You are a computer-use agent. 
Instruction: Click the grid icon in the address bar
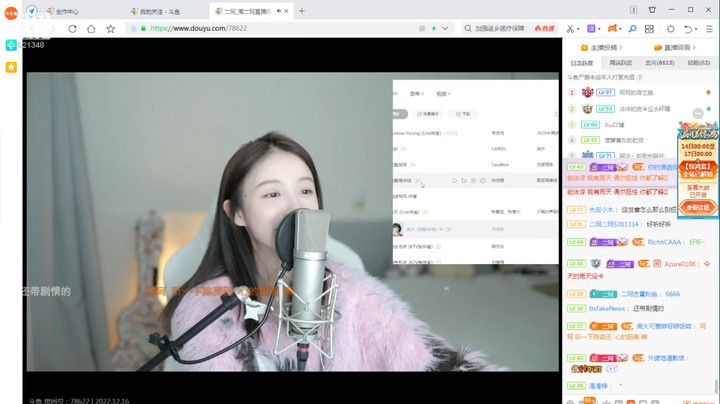pyautogui.click(x=422, y=28)
